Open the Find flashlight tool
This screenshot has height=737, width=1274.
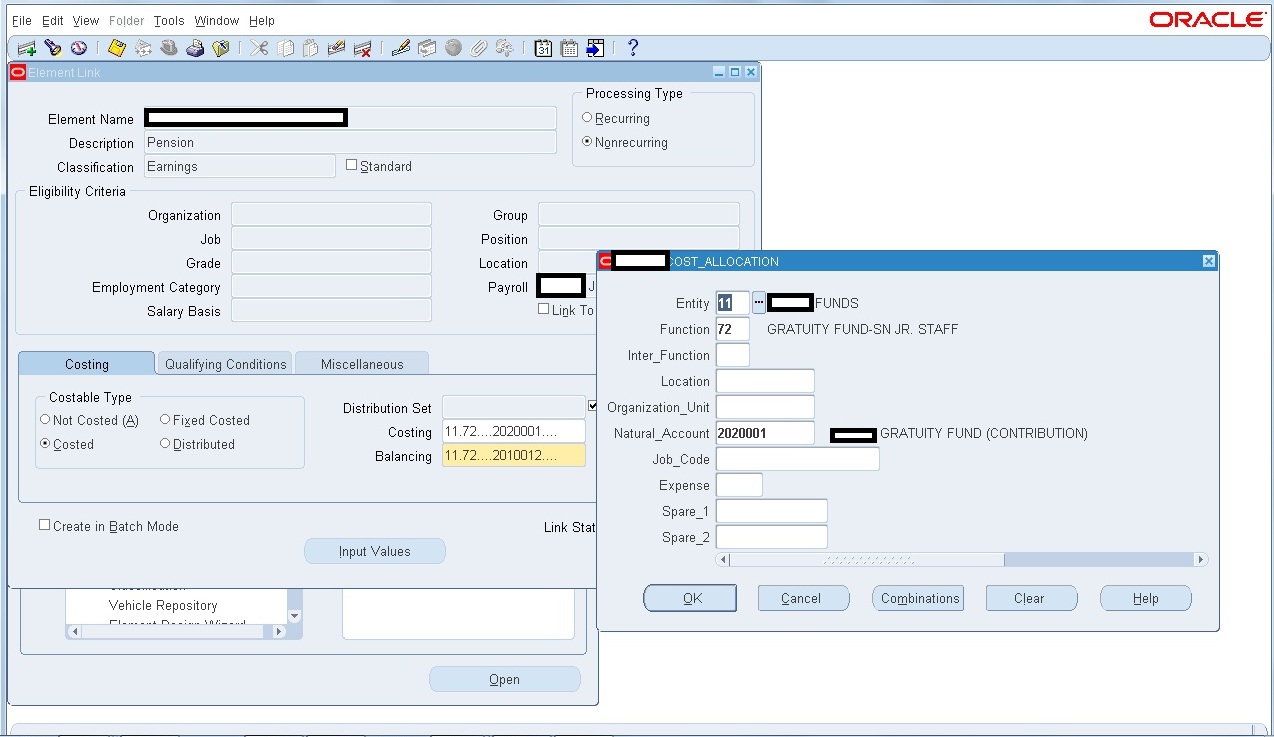coord(52,47)
